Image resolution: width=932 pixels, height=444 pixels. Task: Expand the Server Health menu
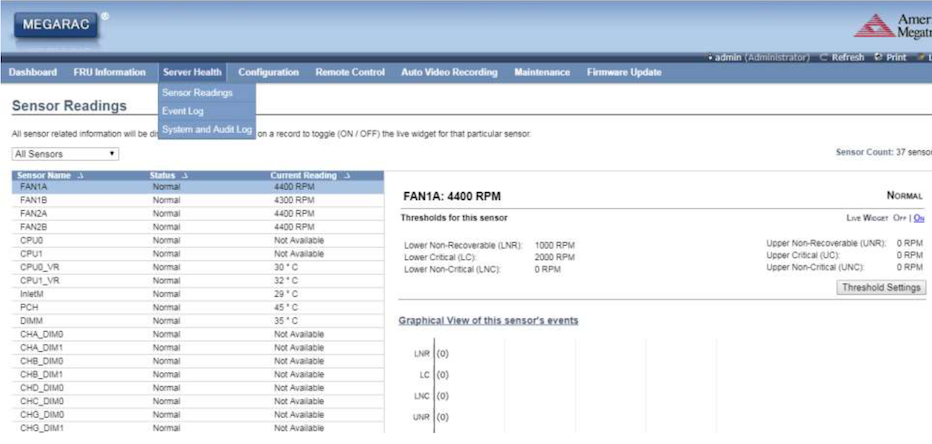[x=192, y=72]
